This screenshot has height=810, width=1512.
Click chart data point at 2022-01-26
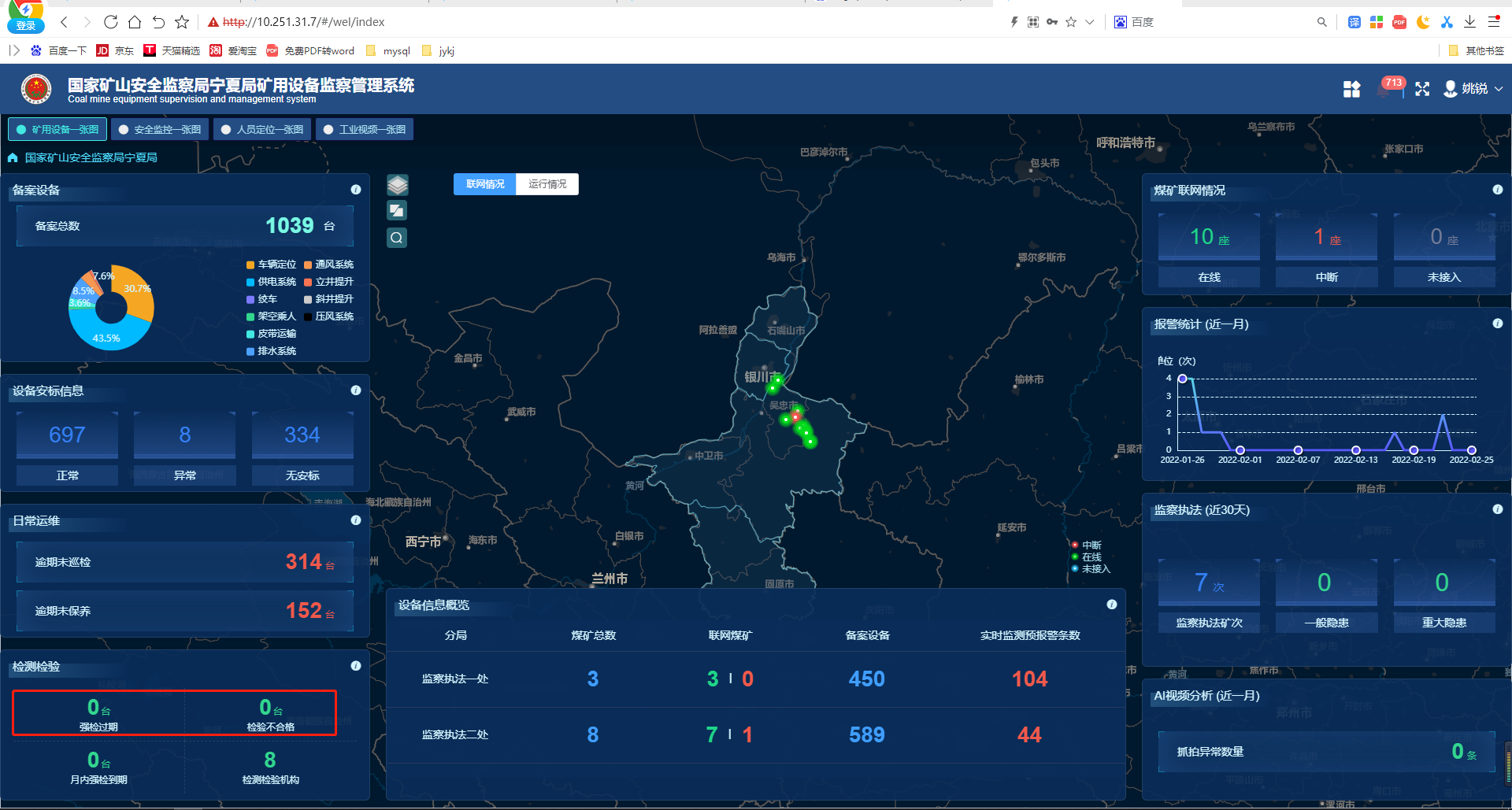coord(1183,379)
